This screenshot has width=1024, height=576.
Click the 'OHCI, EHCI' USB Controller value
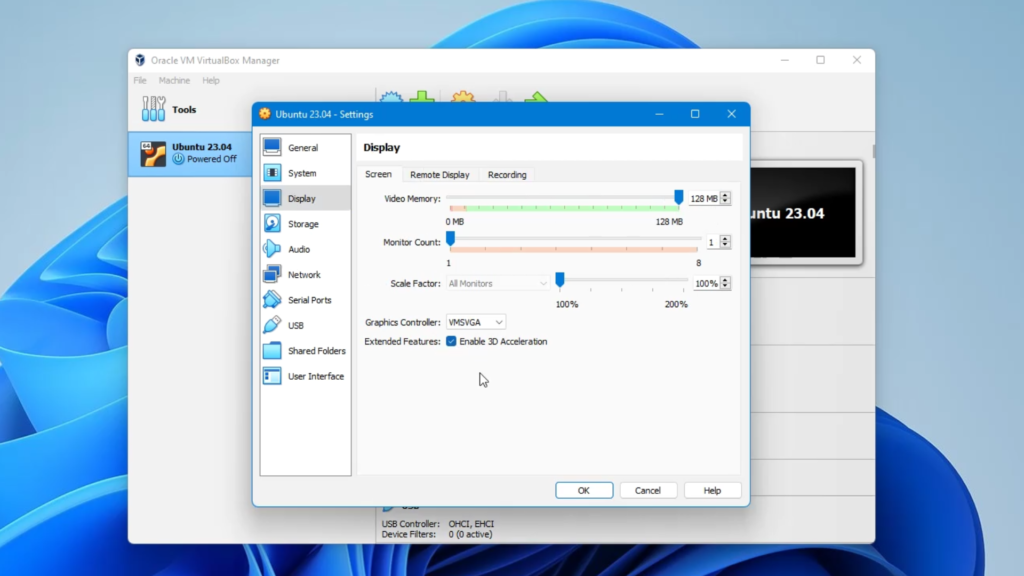(x=471, y=524)
